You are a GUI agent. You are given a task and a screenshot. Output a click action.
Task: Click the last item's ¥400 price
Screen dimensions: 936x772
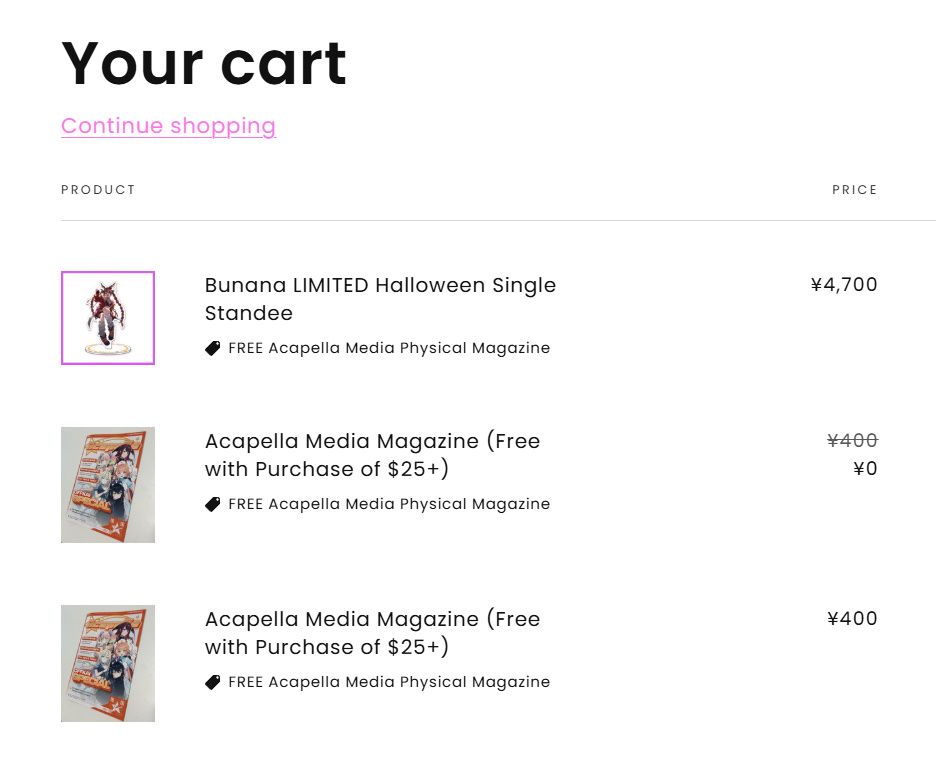pyautogui.click(x=852, y=619)
